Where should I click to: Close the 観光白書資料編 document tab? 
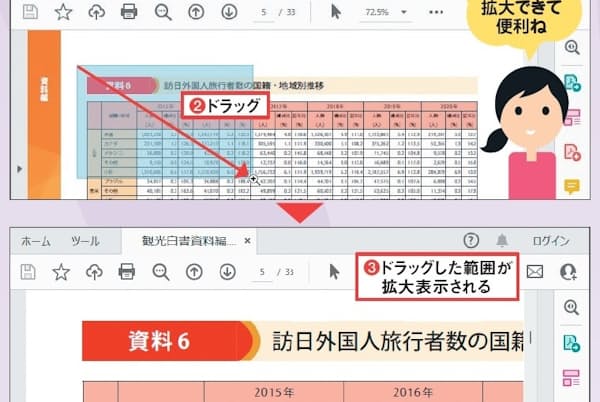[x=247, y=241]
